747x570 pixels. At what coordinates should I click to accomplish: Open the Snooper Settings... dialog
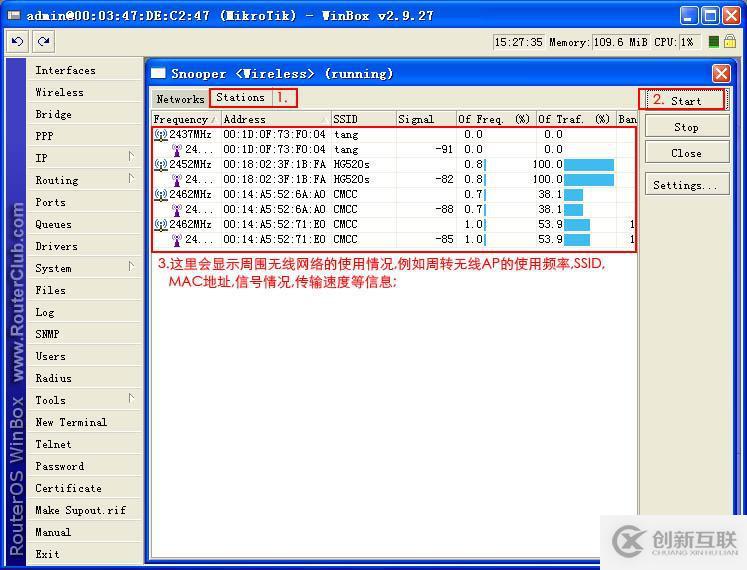click(686, 184)
